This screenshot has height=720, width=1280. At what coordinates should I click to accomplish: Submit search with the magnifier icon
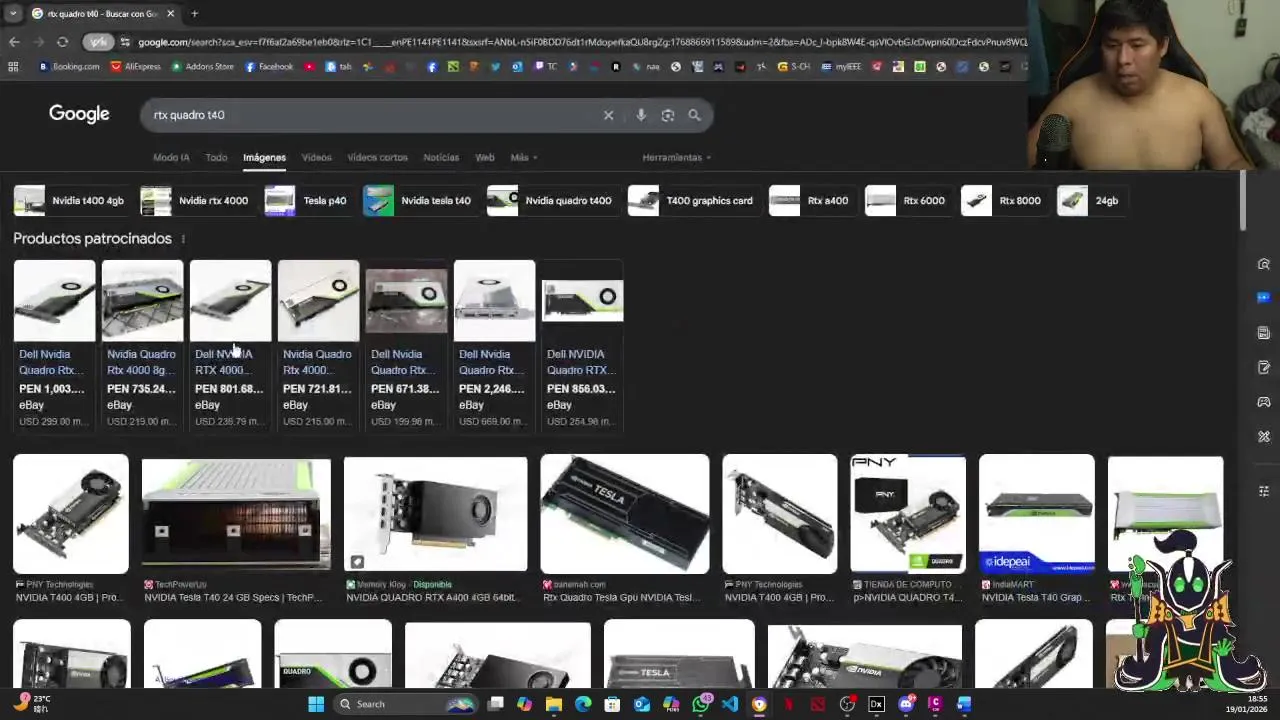pyautogui.click(x=694, y=115)
